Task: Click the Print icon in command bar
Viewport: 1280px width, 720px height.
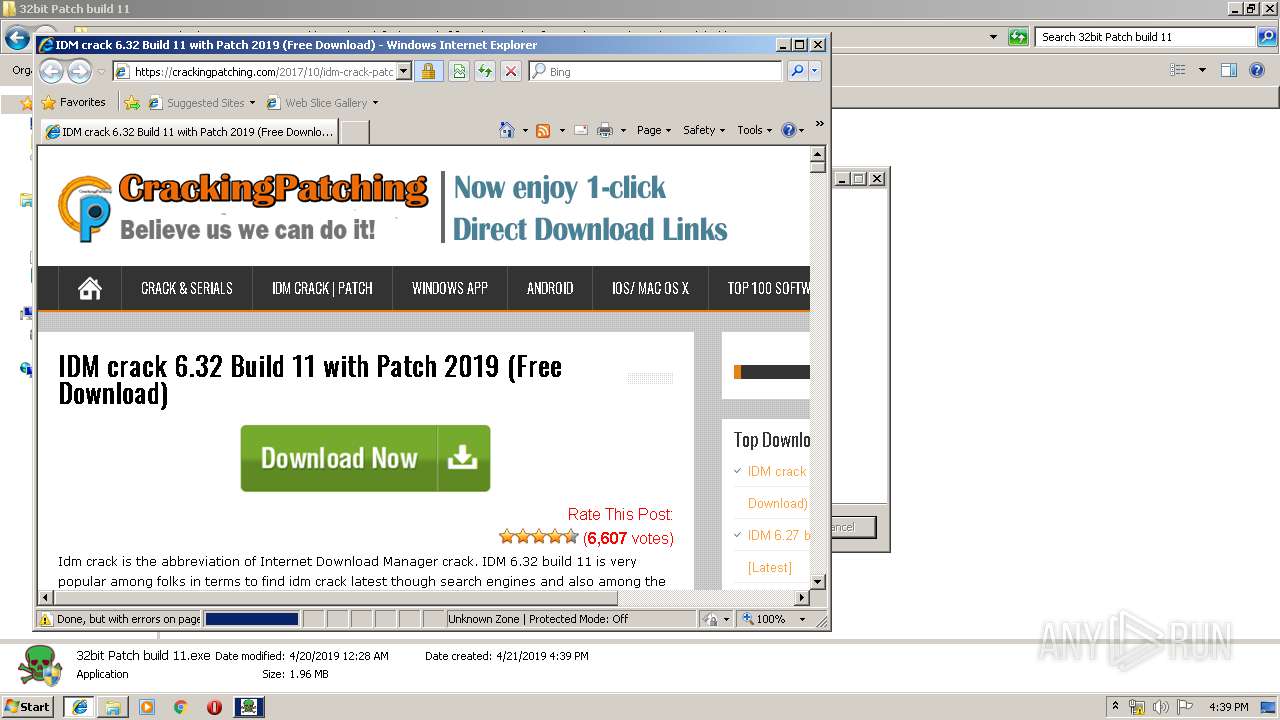Action: click(605, 130)
